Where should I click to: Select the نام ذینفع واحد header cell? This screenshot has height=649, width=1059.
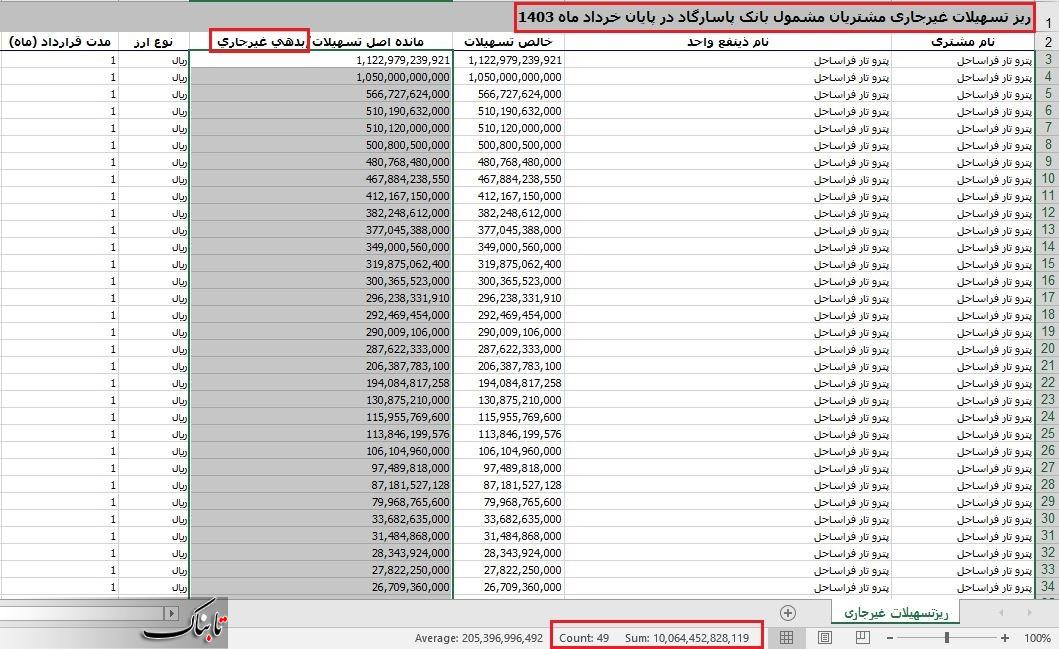727,41
